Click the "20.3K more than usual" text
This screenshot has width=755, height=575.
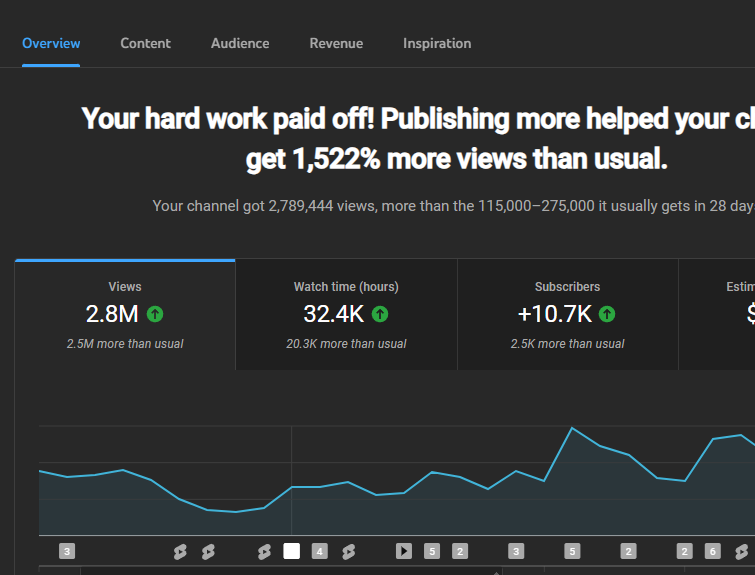coord(346,344)
